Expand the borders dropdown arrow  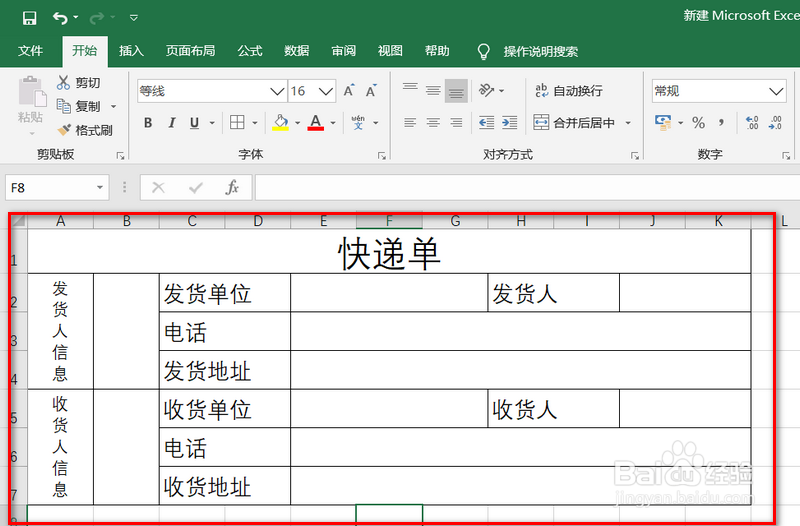tap(255, 123)
